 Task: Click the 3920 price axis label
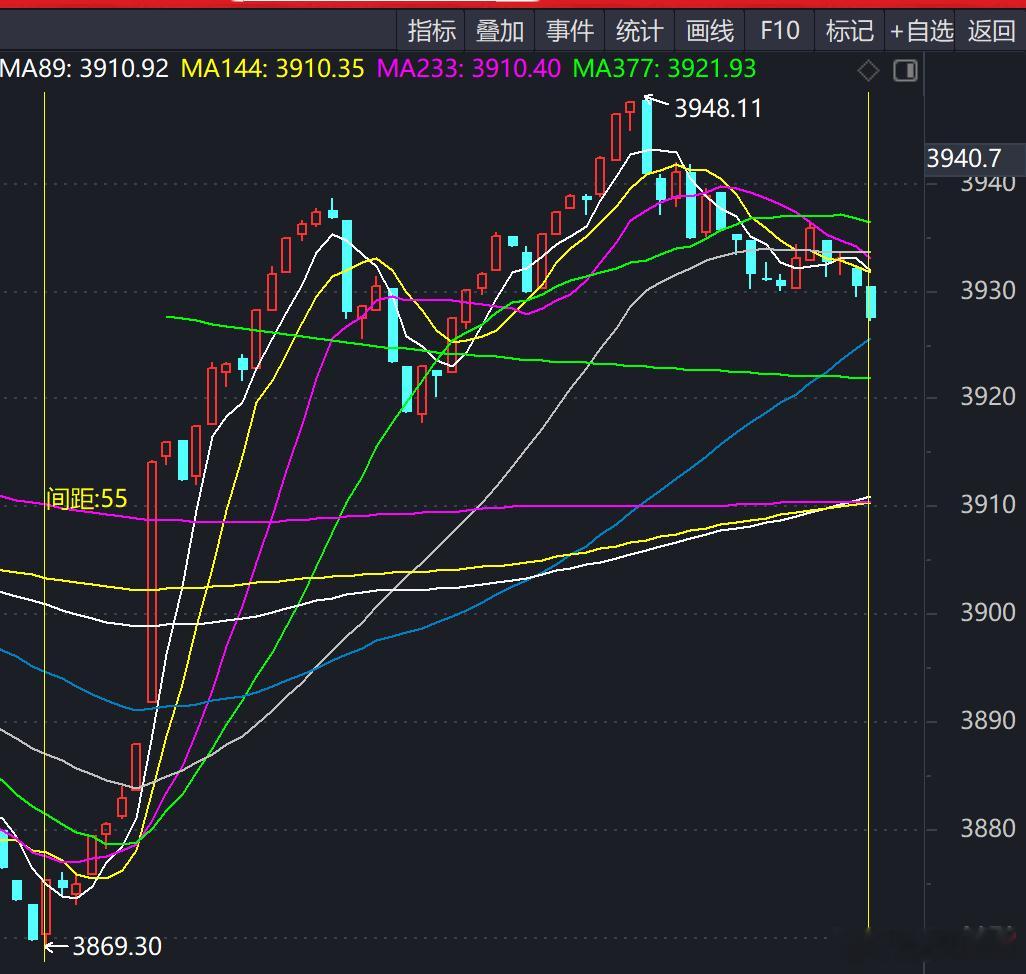pyautogui.click(x=987, y=396)
